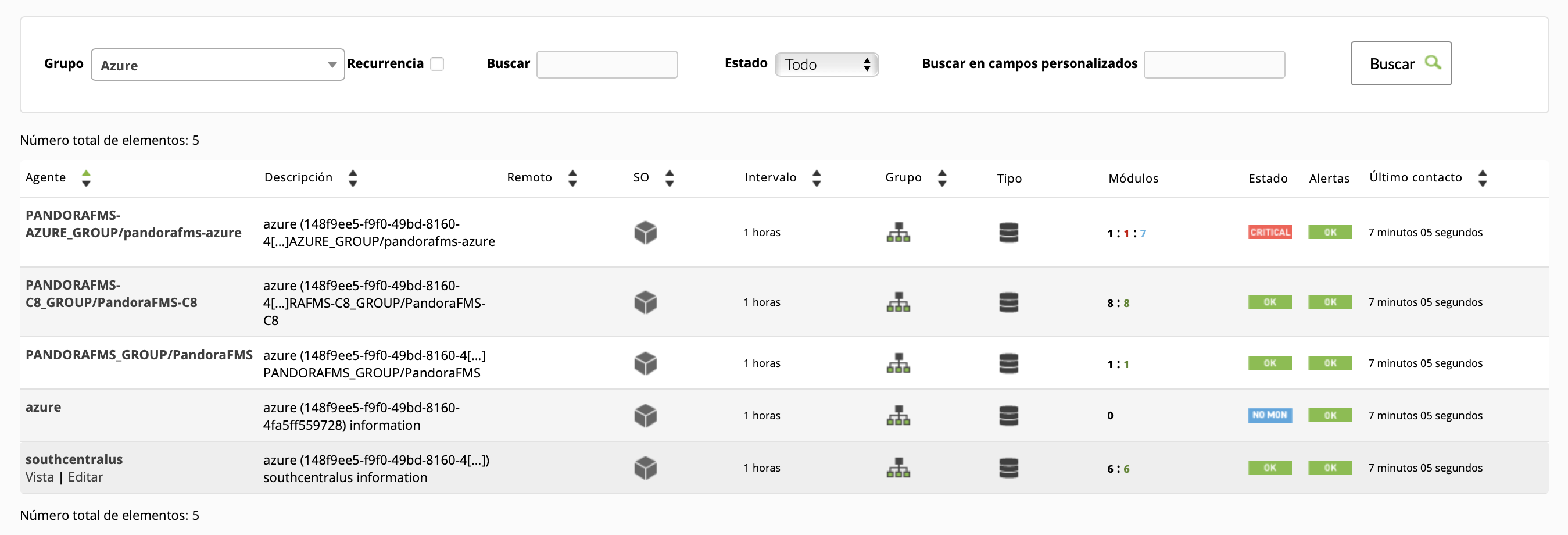Click group network icon in southcentralus row
Viewport: 1568px width, 535px height.
point(898,468)
